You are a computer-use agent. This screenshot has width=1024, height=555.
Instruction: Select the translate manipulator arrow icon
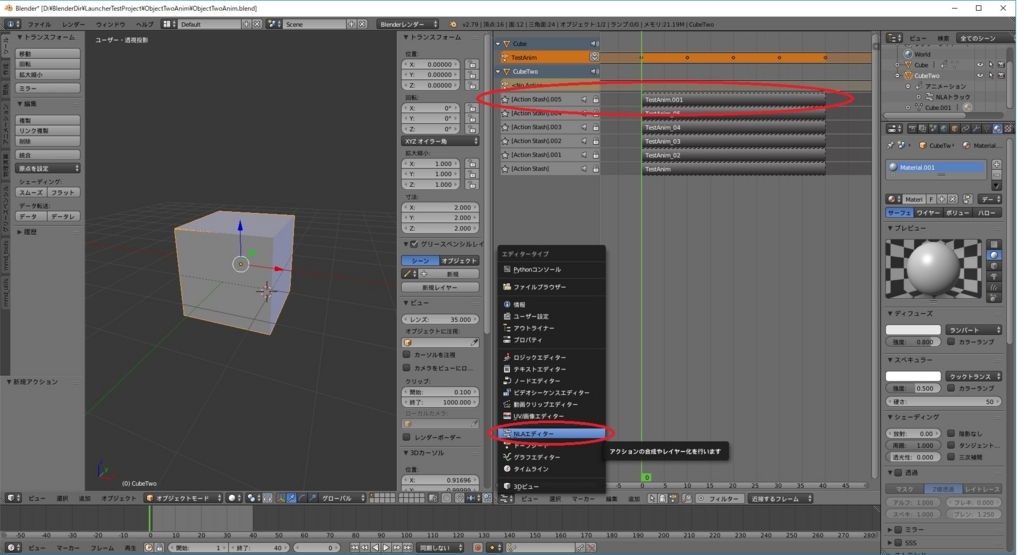(x=291, y=498)
